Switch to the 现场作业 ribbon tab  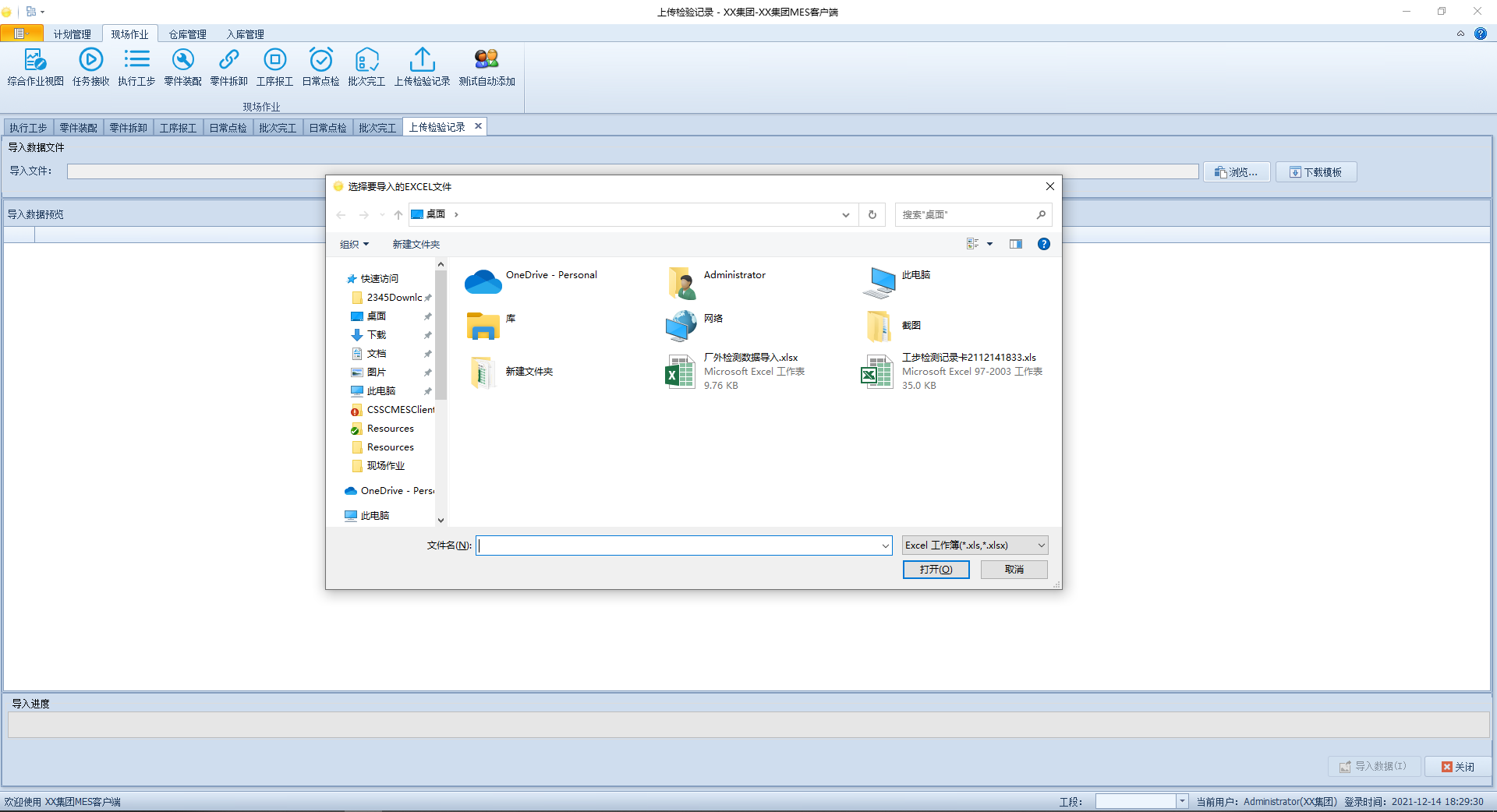click(x=129, y=34)
